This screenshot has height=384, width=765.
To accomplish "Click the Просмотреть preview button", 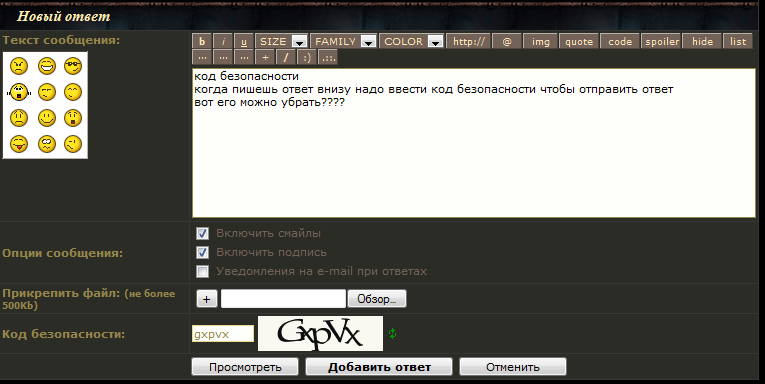I will [x=245, y=367].
